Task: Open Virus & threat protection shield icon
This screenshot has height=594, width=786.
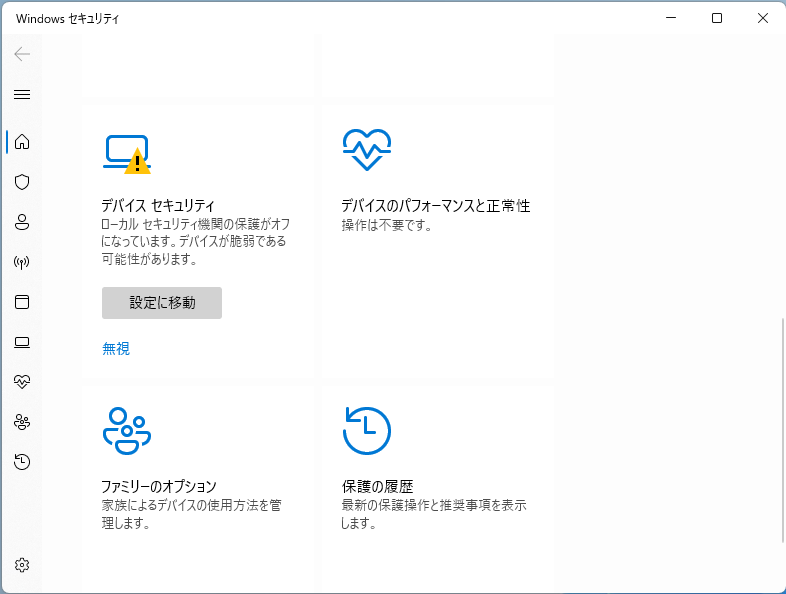Action: tap(22, 182)
